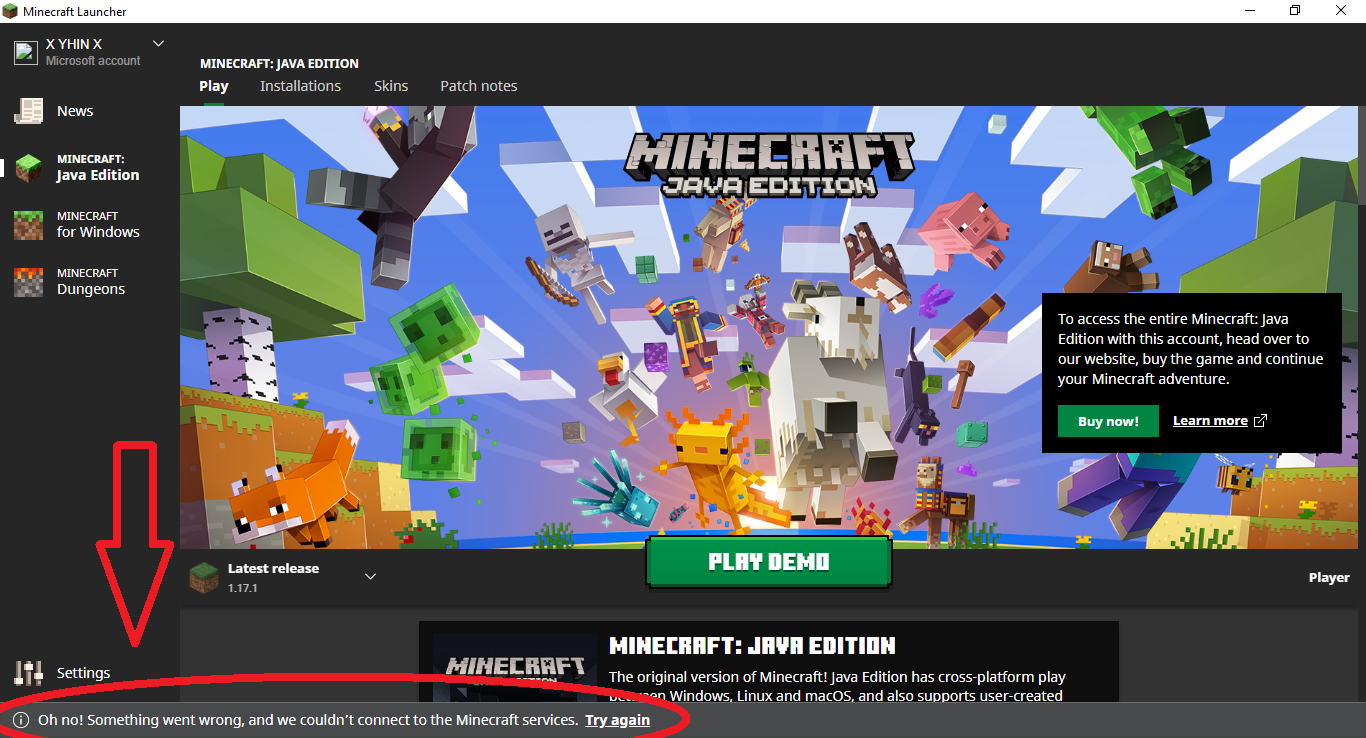Click the News newspaper icon
Viewport: 1366px width, 738px height.
(28, 111)
